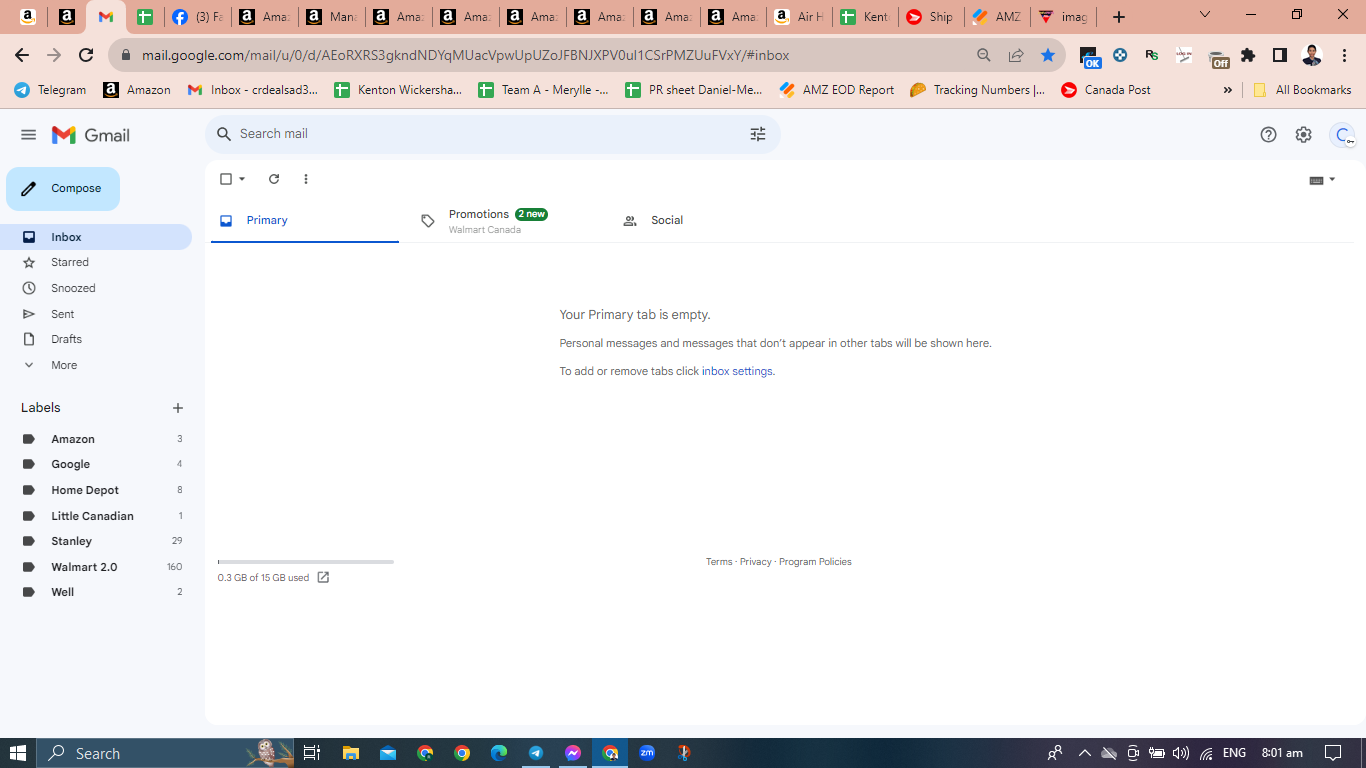Click the input tools keyboard icon
This screenshot has width=1366, height=768.
[x=1316, y=180]
